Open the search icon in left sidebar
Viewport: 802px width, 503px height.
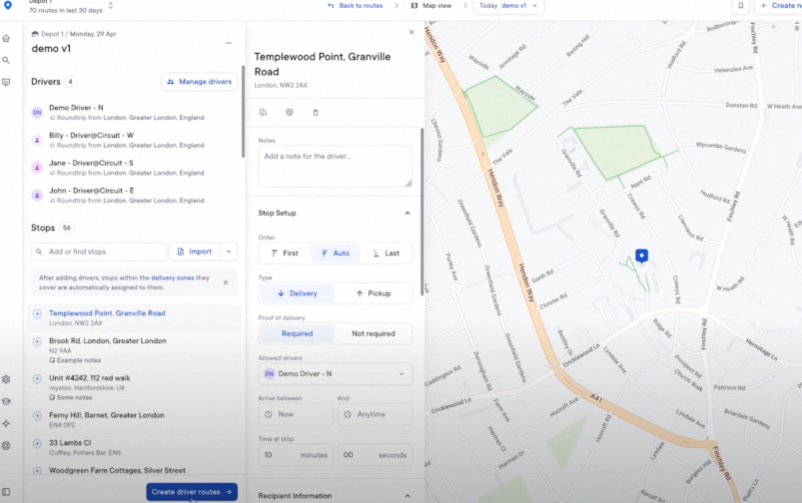pos(6,60)
